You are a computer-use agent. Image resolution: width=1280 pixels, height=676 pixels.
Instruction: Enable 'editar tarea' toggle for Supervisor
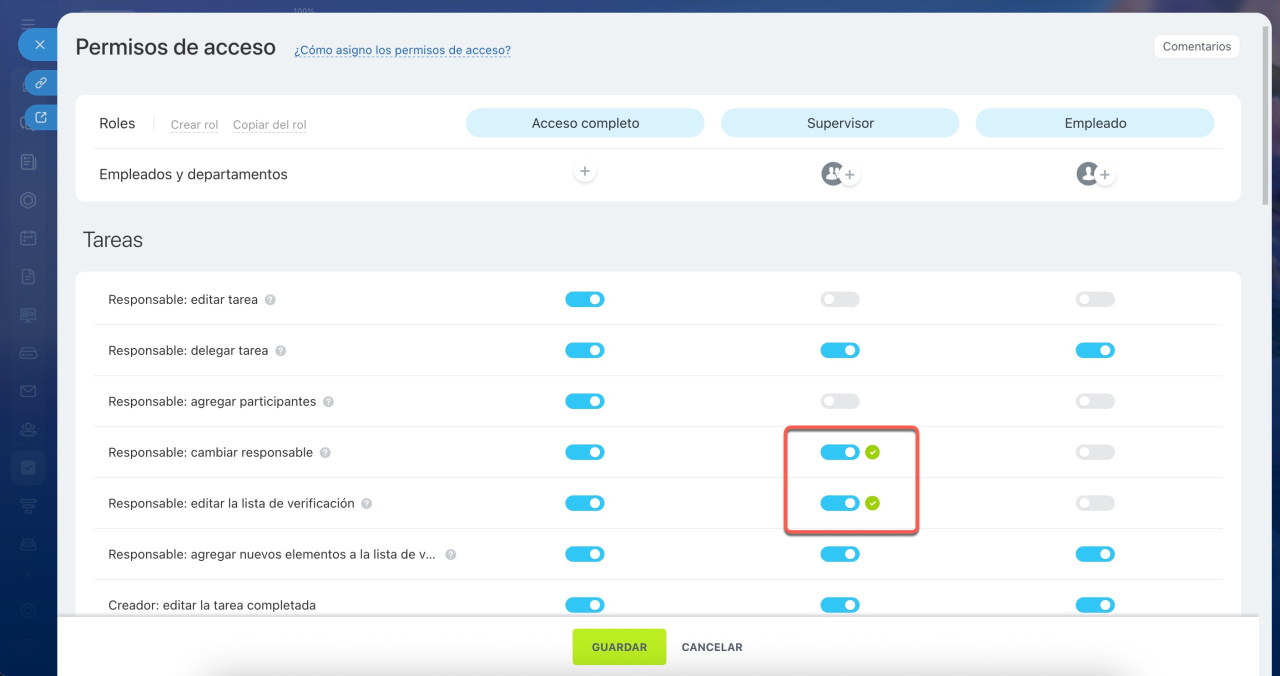[839, 300]
